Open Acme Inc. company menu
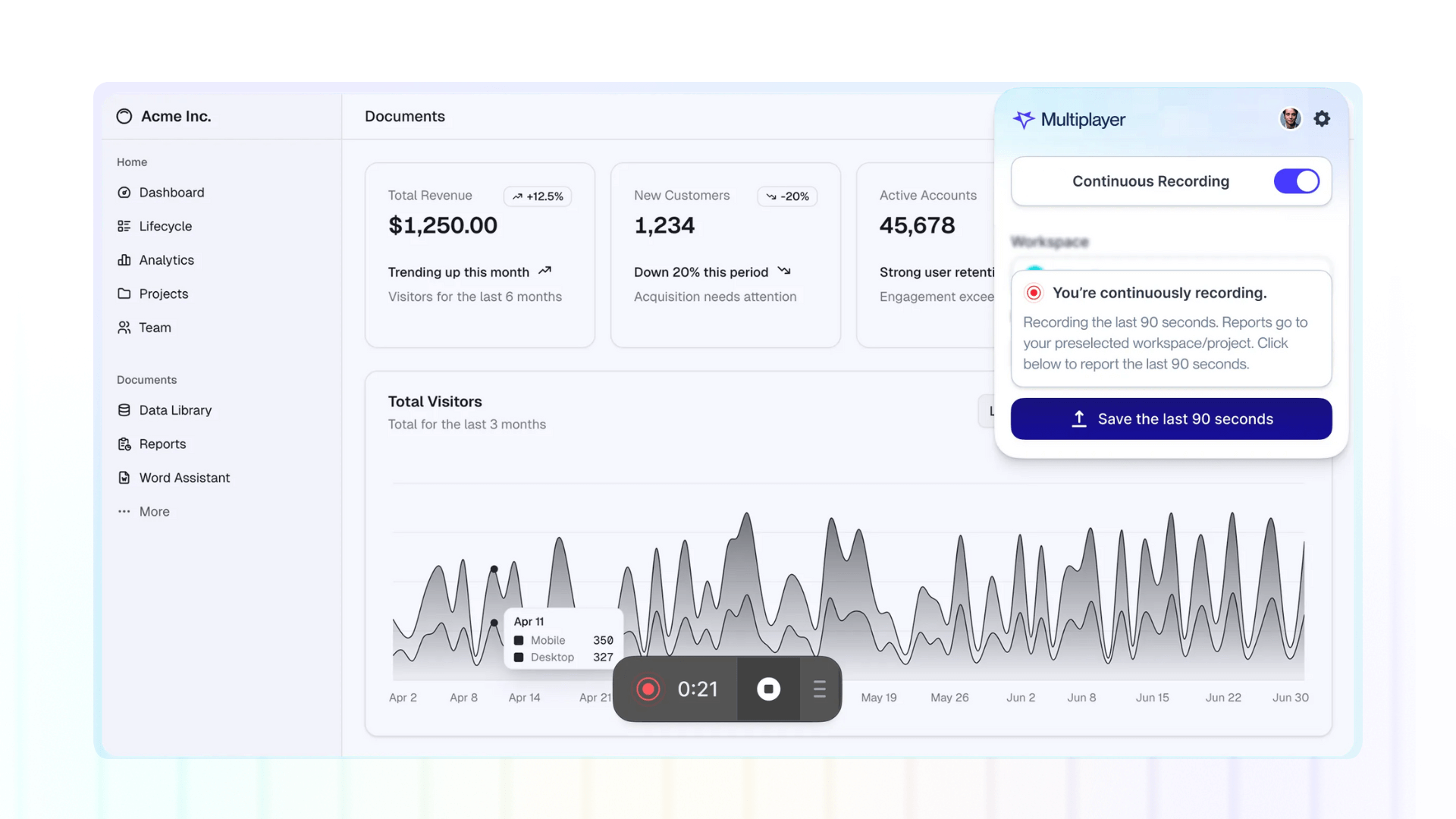The image size is (1456, 819). coord(164,116)
